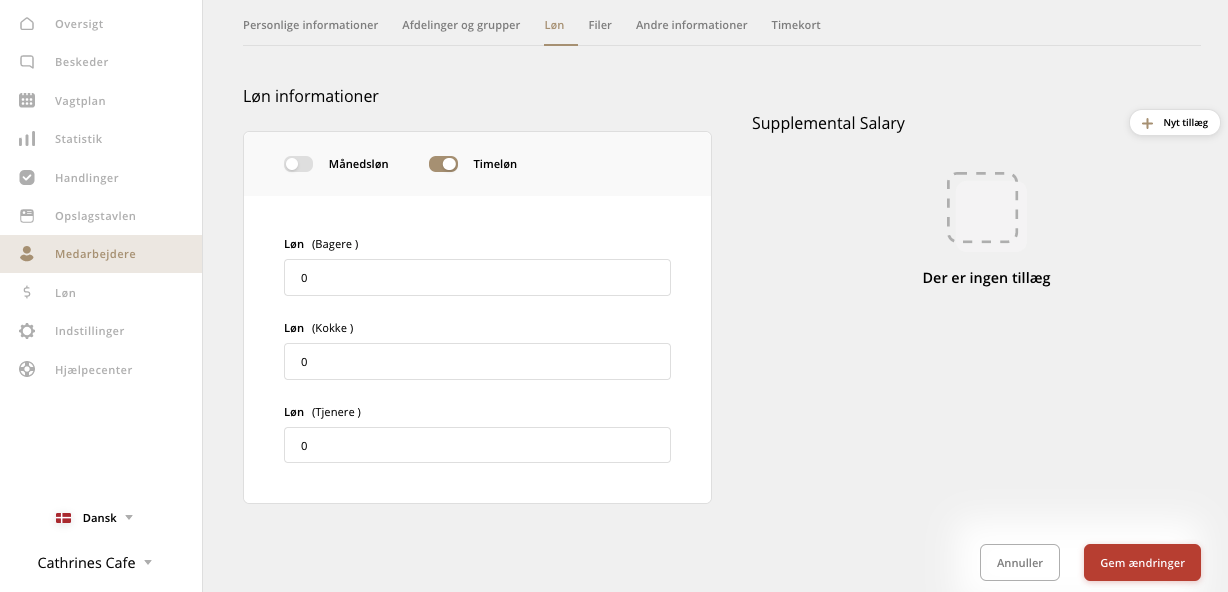Select the Afdelinger og grupper tab

tap(461, 25)
